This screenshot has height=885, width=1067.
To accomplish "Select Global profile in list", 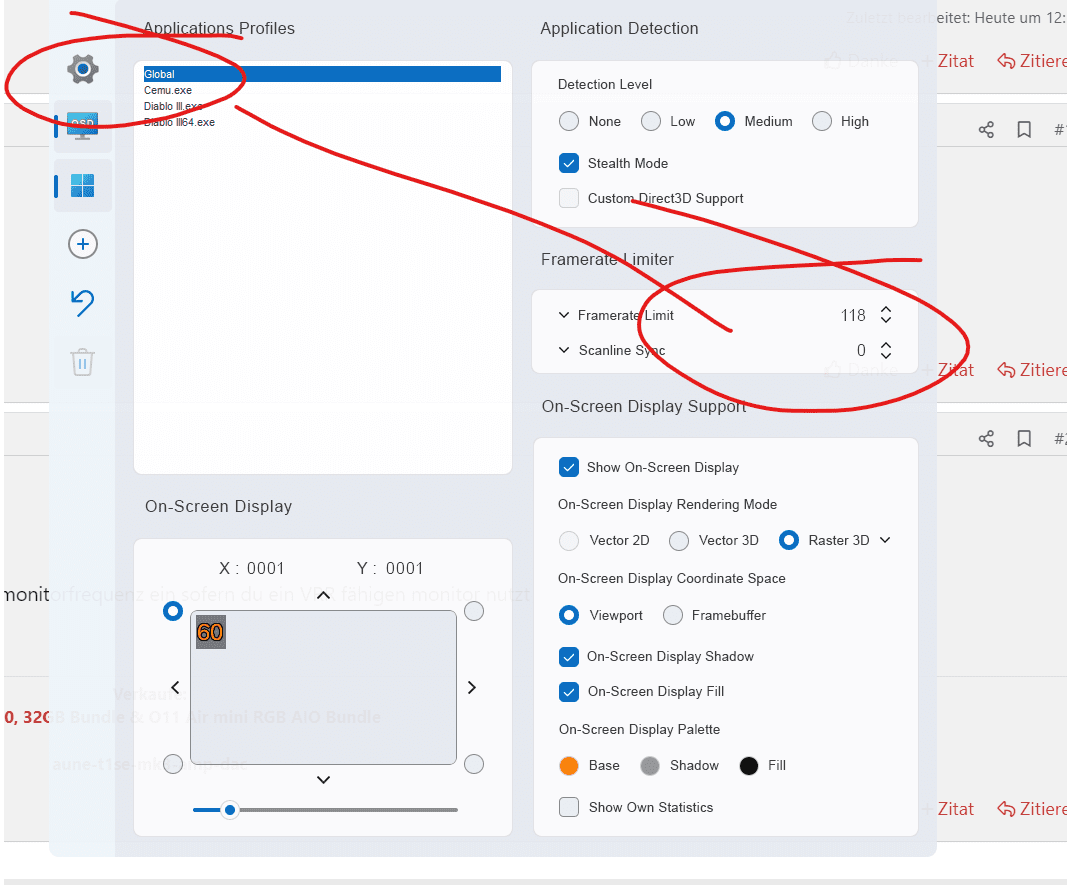I will [322, 74].
